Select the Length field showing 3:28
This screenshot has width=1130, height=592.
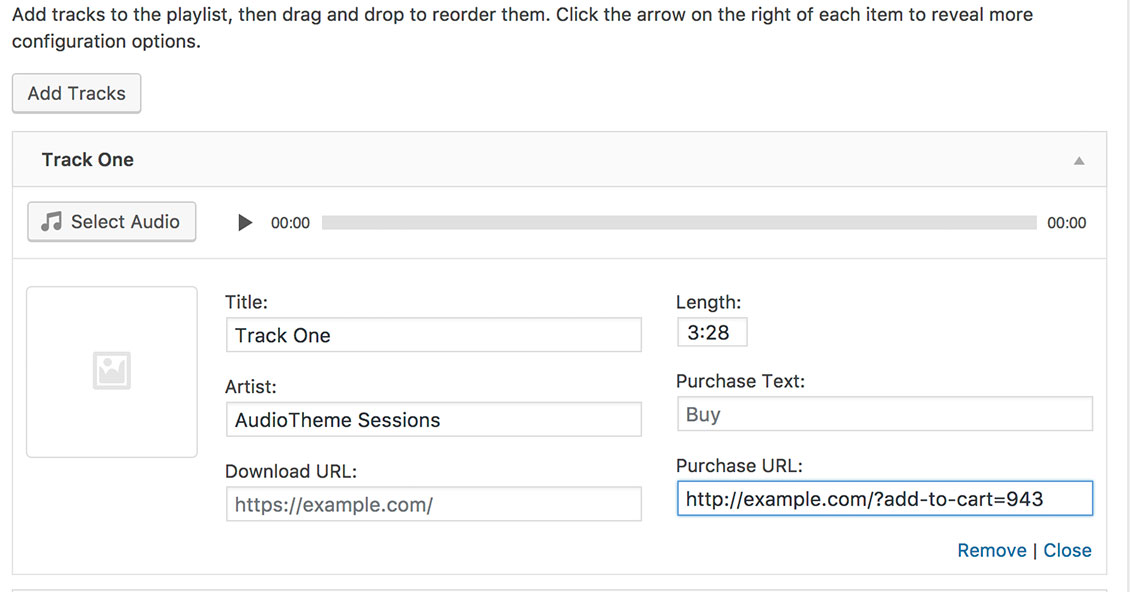click(x=712, y=332)
